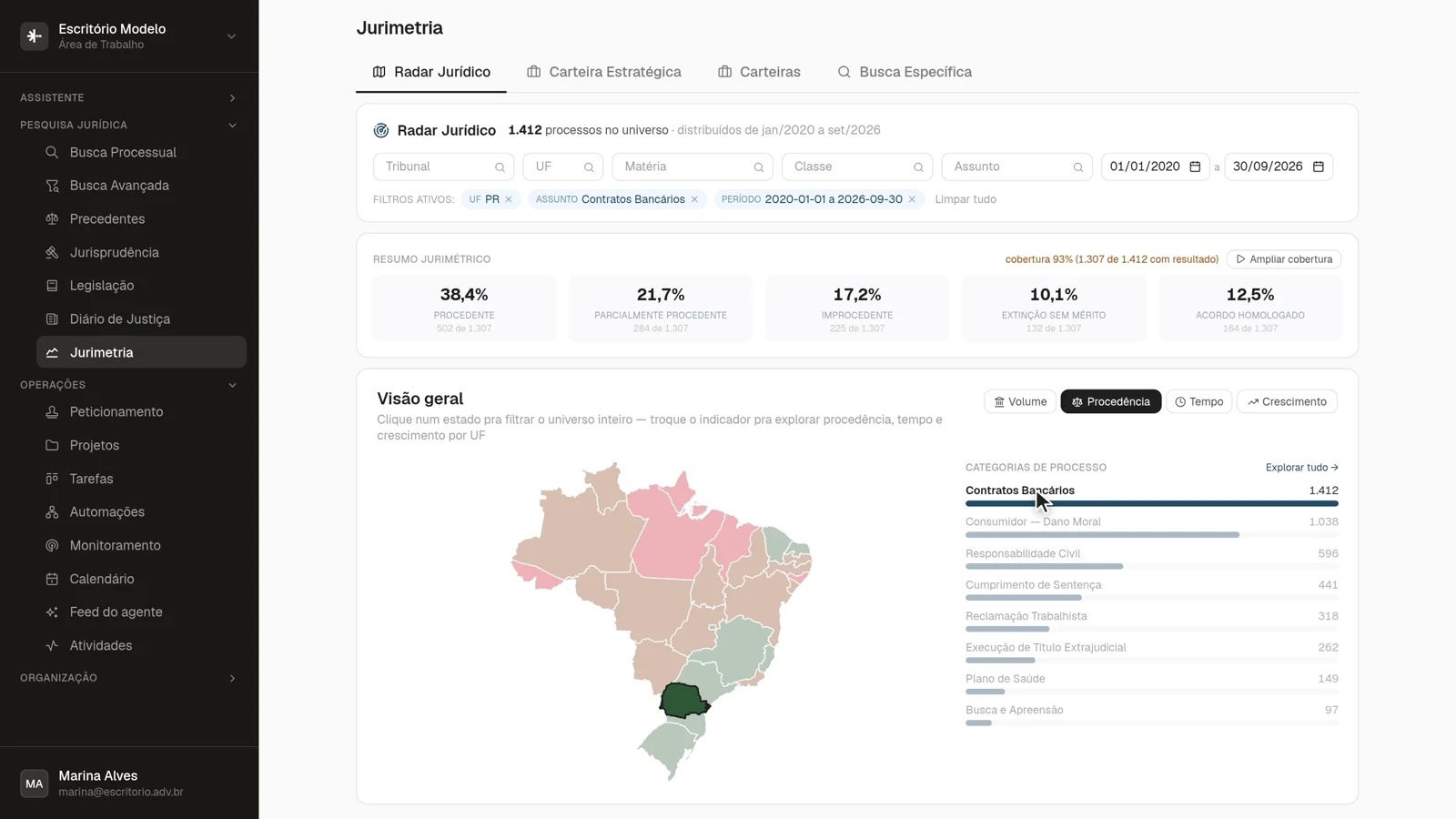Click the Ampliar cobertura button

pyautogui.click(x=1283, y=259)
